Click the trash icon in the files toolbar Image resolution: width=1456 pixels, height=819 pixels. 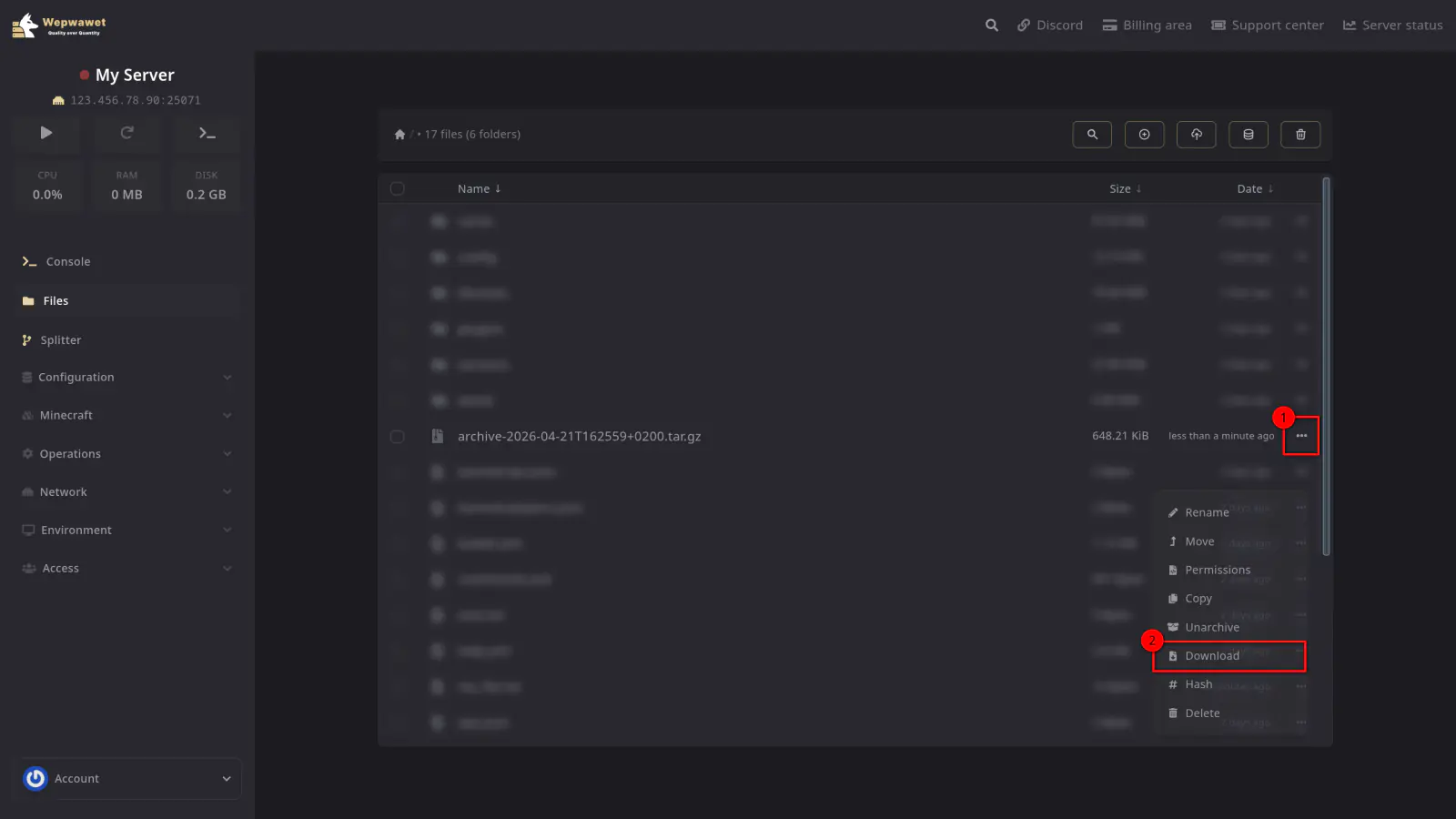coord(1300,135)
